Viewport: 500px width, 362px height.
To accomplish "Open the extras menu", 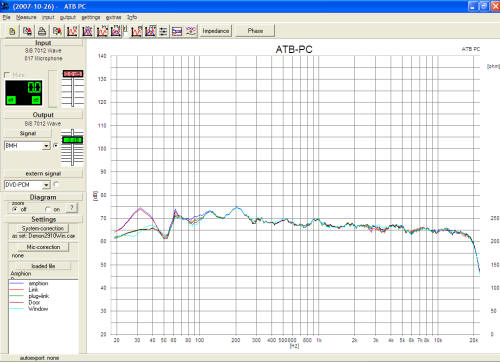I will click(113, 17).
